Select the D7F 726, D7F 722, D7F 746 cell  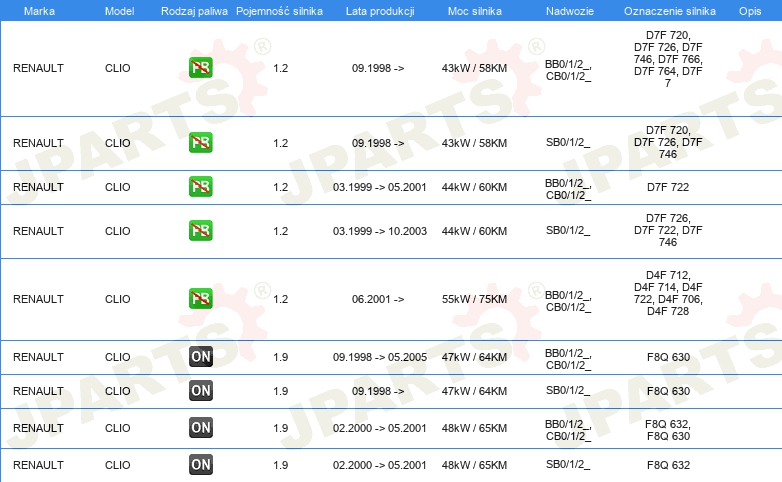[668, 230]
